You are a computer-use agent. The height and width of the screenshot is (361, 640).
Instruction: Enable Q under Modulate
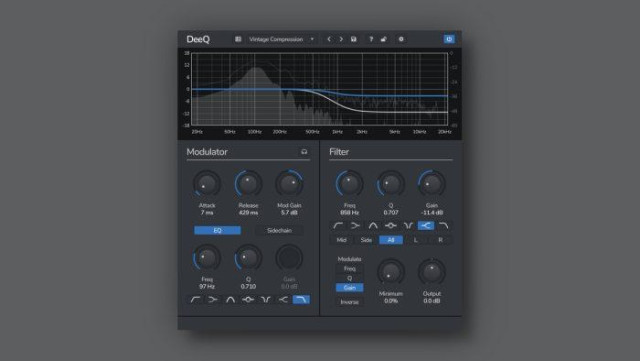tap(349, 278)
